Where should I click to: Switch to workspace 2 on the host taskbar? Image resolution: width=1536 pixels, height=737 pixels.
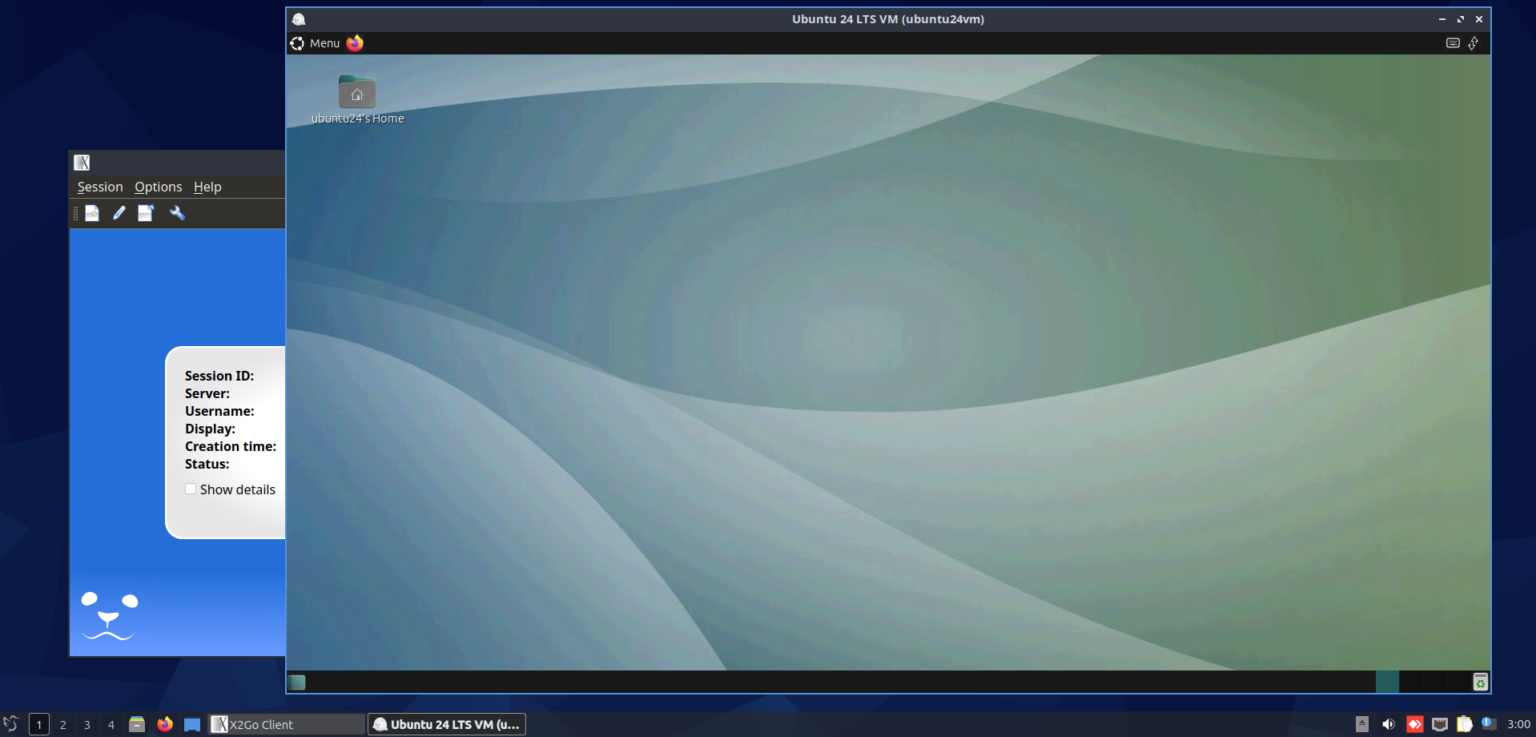(x=62, y=723)
